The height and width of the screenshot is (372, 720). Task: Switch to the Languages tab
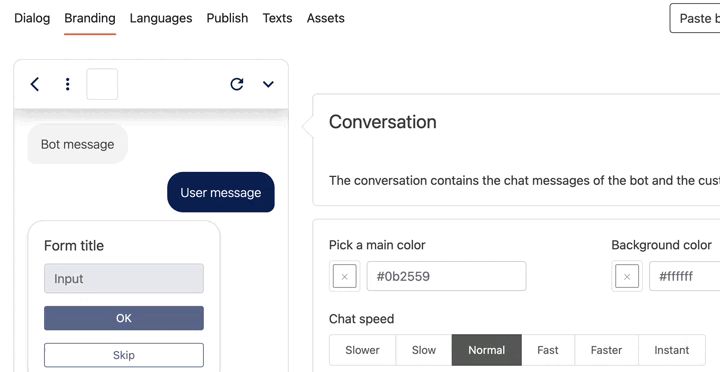(x=161, y=18)
